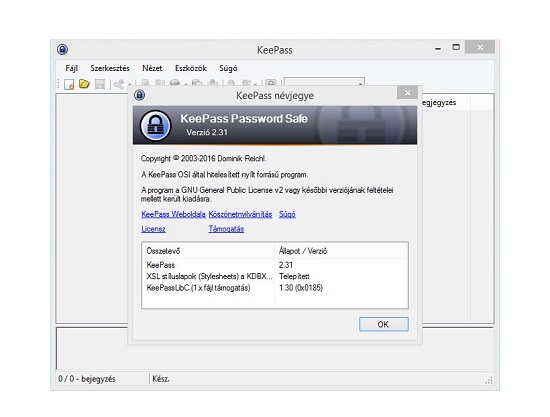
Task: Click the version value 2.31 in the list
Action: (286, 265)
